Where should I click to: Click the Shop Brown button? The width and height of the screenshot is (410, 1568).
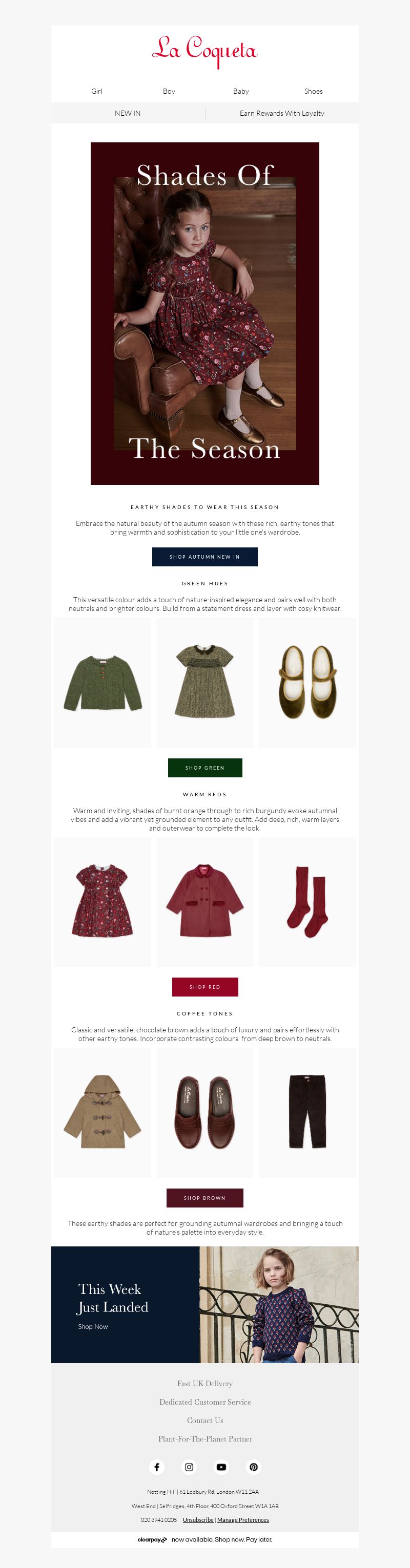click(204, 1198)
